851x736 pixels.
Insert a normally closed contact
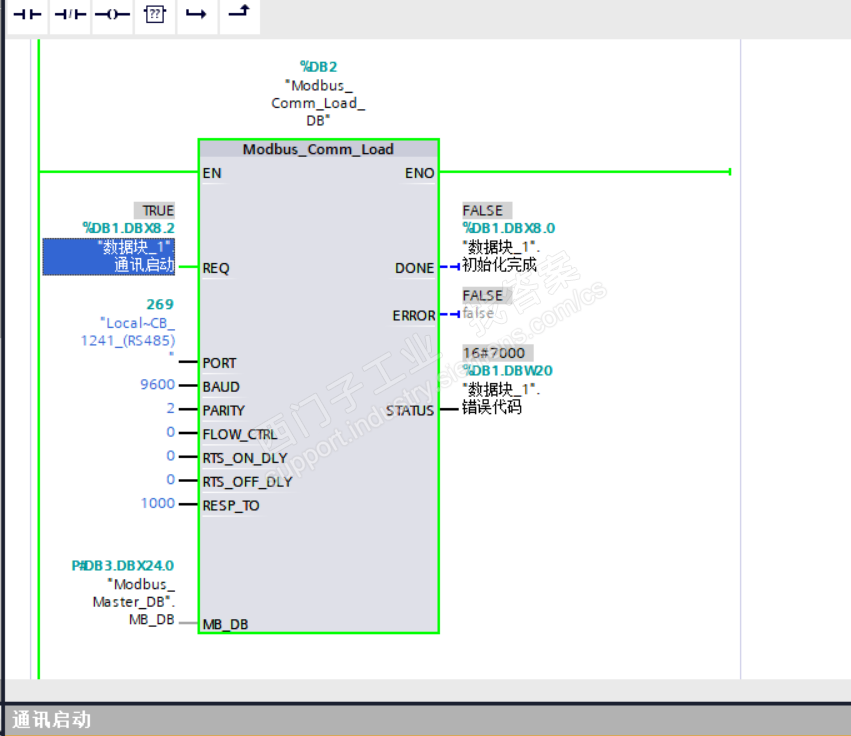(70, 15)
